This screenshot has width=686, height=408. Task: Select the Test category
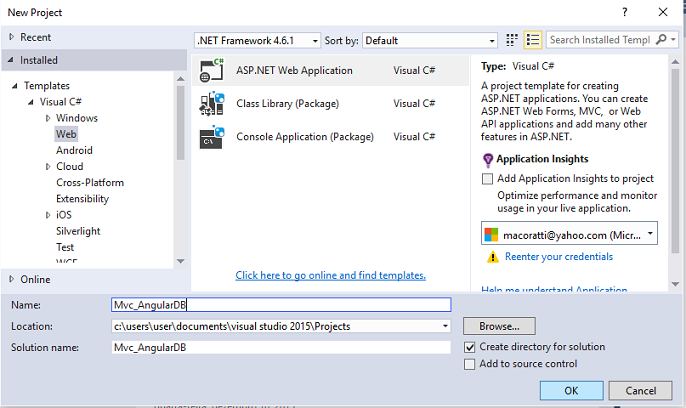[x=65, y=248]
